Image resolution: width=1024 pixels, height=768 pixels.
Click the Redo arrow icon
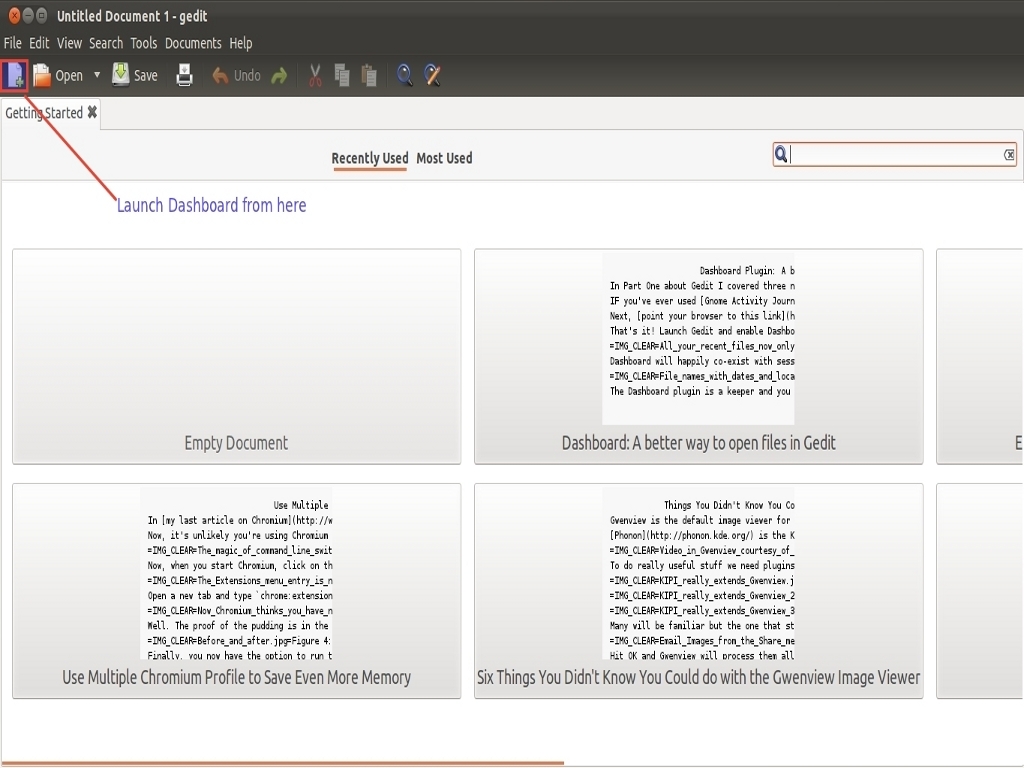[279, 76]
